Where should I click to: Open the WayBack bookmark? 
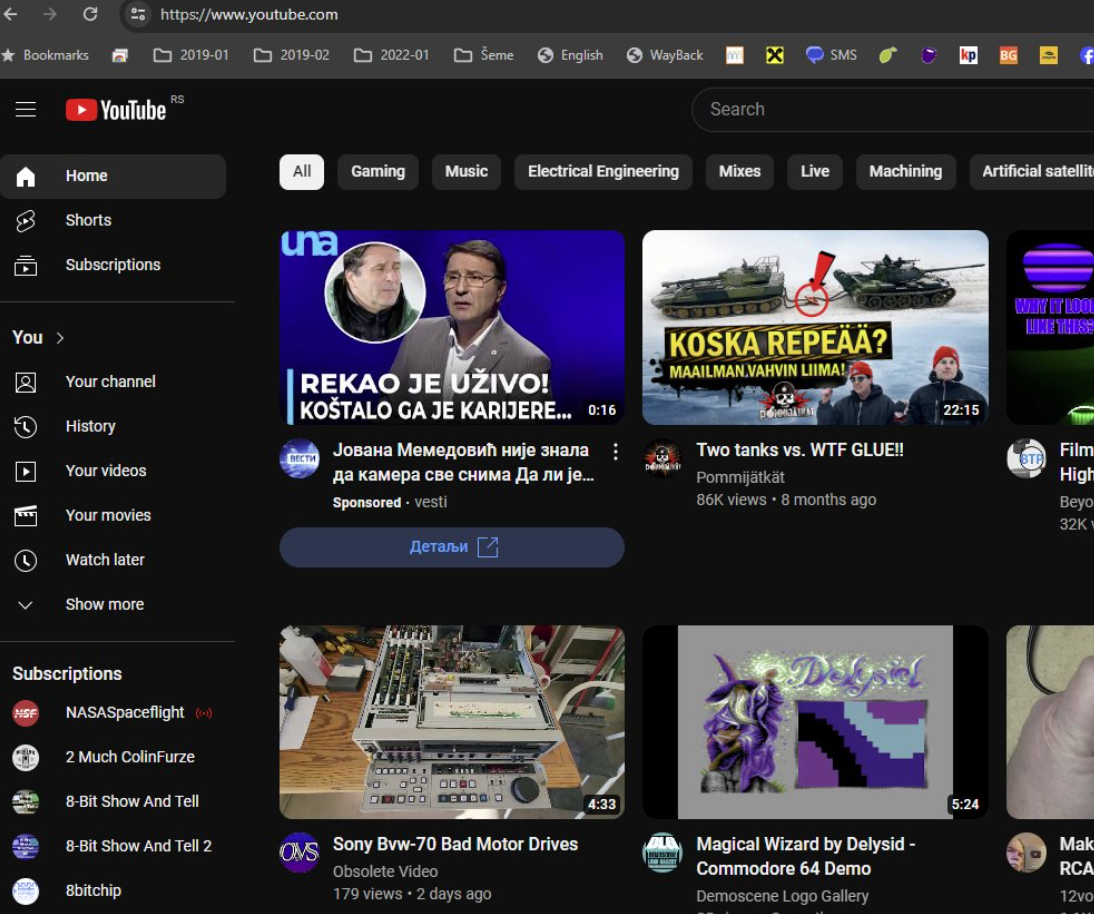click(665, 55)
